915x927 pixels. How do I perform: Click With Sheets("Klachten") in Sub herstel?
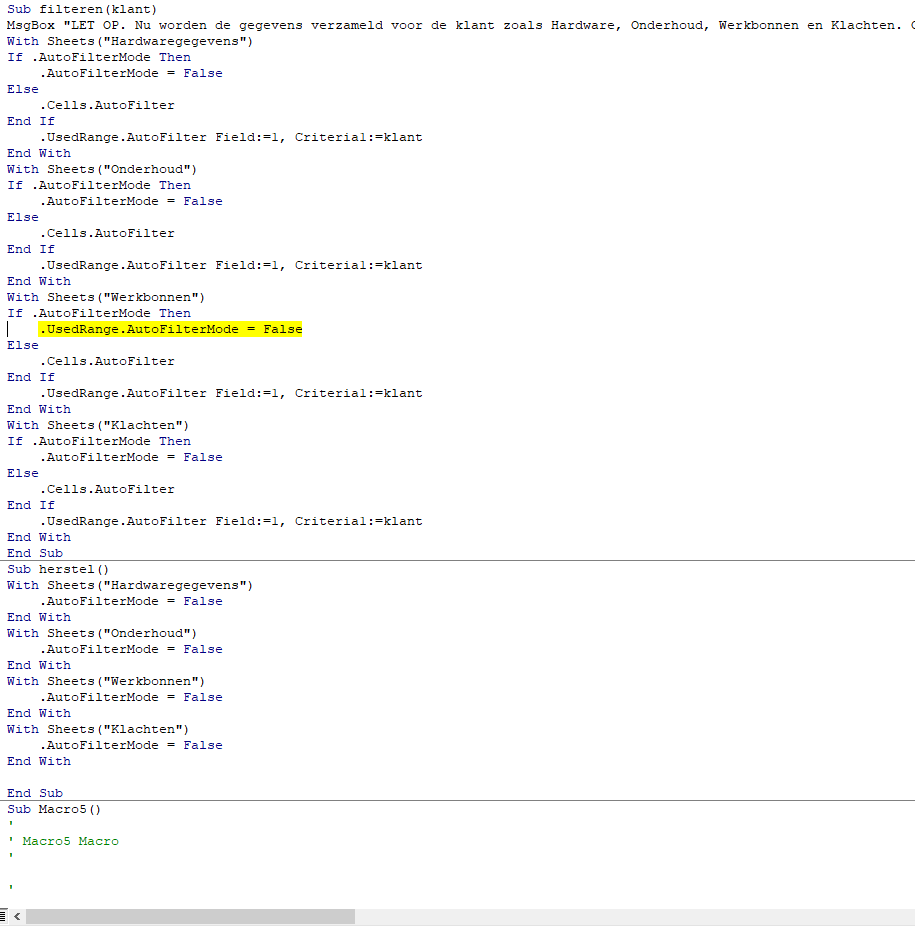(98, 729)
